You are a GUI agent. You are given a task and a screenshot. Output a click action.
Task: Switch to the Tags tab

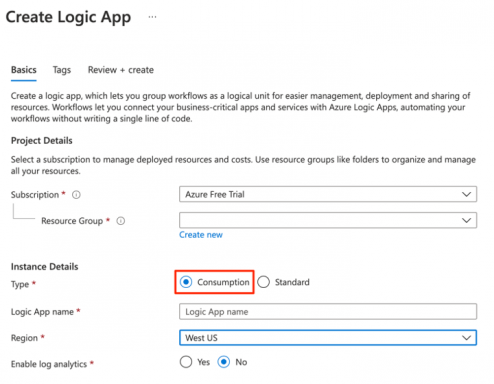click(62, 70)
